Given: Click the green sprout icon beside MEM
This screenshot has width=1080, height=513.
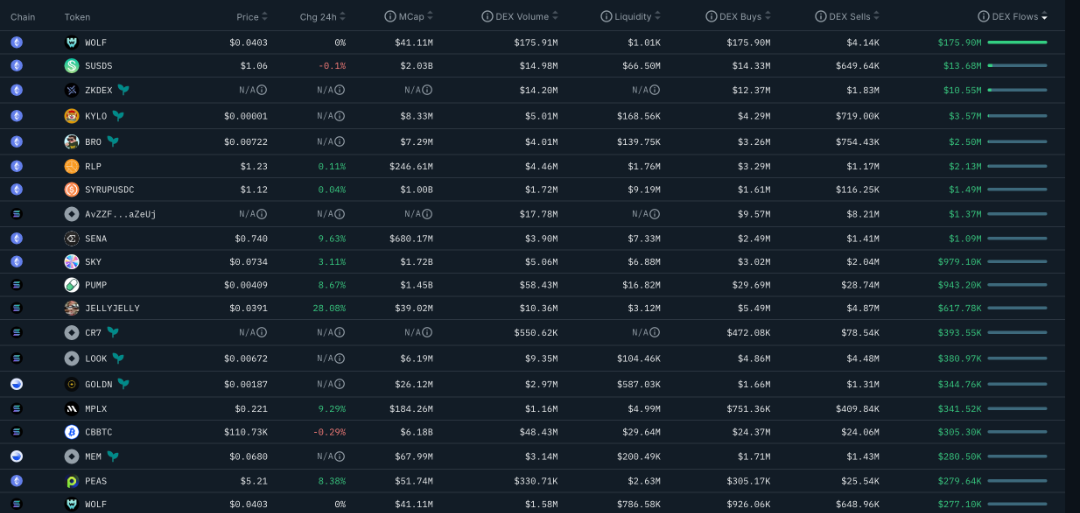Looking at the screenshot, I should [x=113, y=456].
